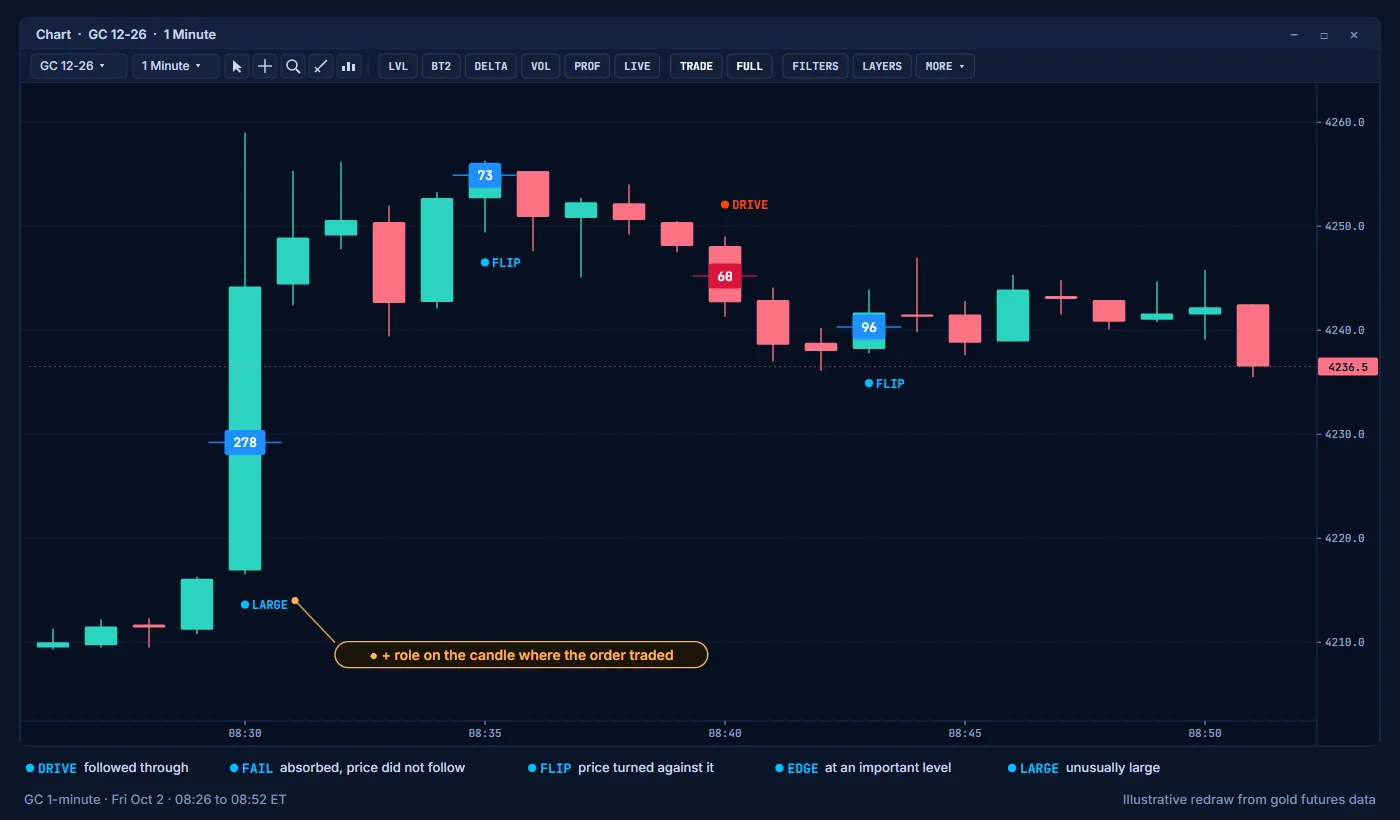Select the orange DRIVE label on chart
This screenshot has width=1400, height=820.
coord(744,205)
